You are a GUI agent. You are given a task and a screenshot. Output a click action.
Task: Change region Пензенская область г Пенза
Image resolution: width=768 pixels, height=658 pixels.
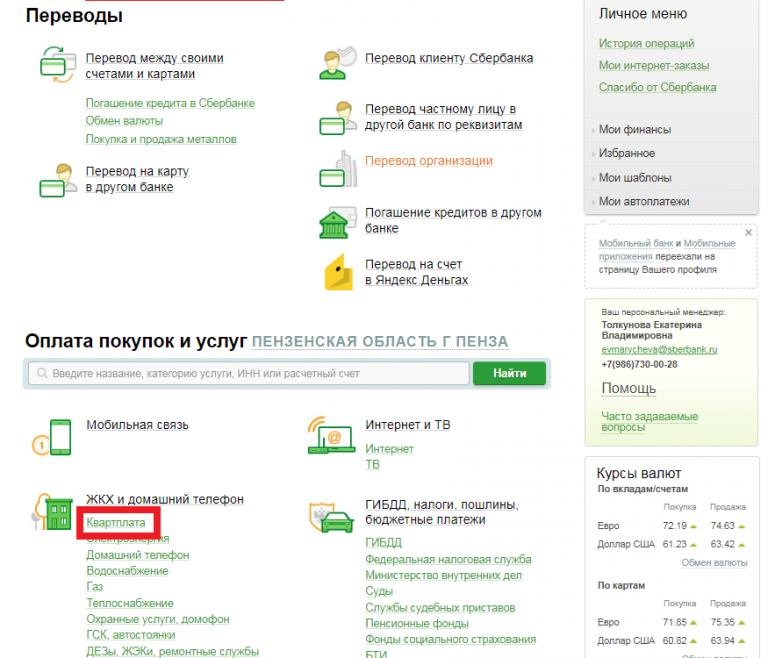[380, 342]
